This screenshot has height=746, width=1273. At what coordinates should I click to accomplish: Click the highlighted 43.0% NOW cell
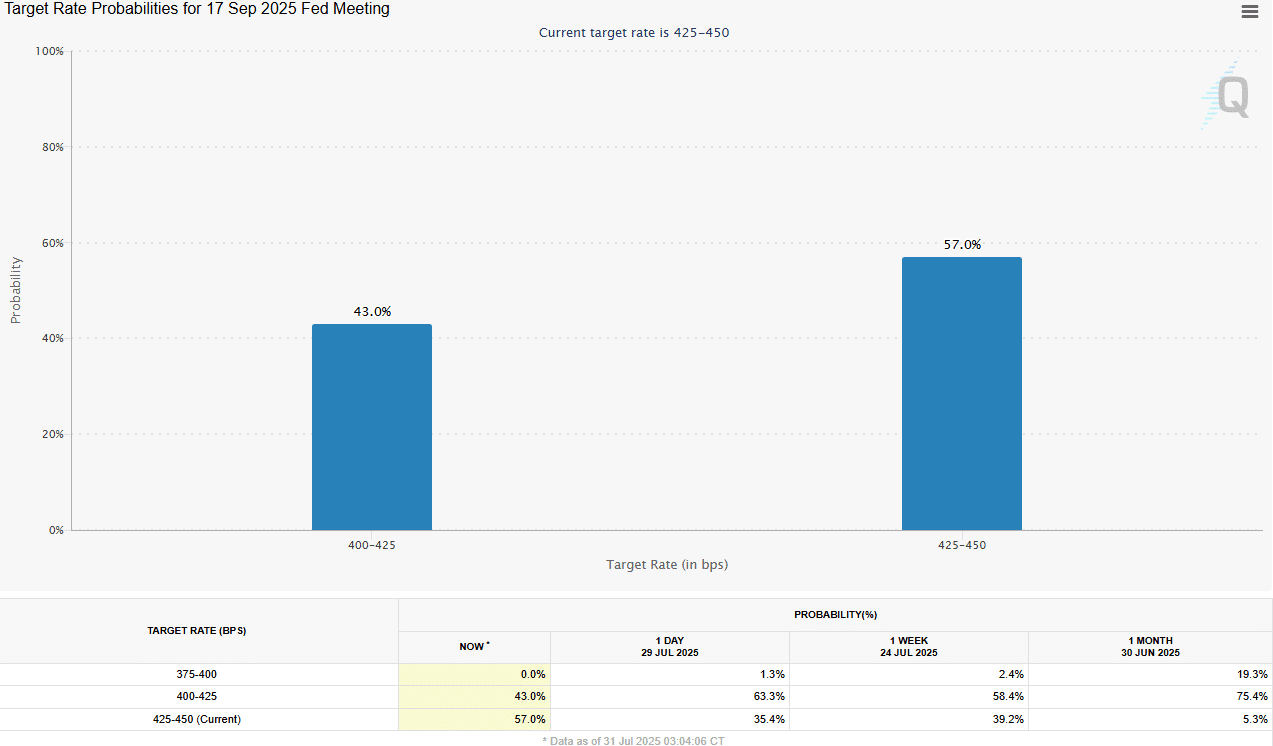click(474, 696)
